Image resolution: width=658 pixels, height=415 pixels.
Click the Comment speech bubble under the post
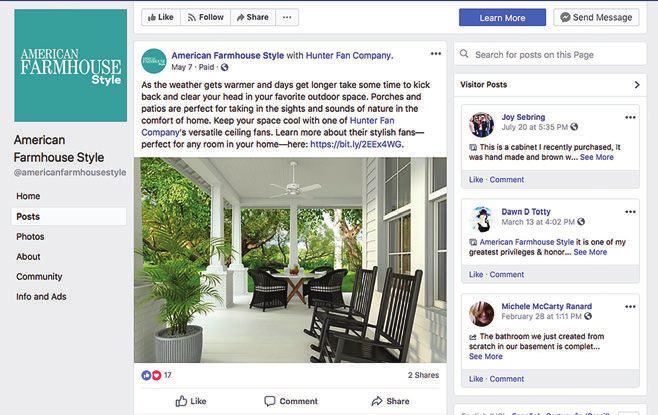coord(291,401)
